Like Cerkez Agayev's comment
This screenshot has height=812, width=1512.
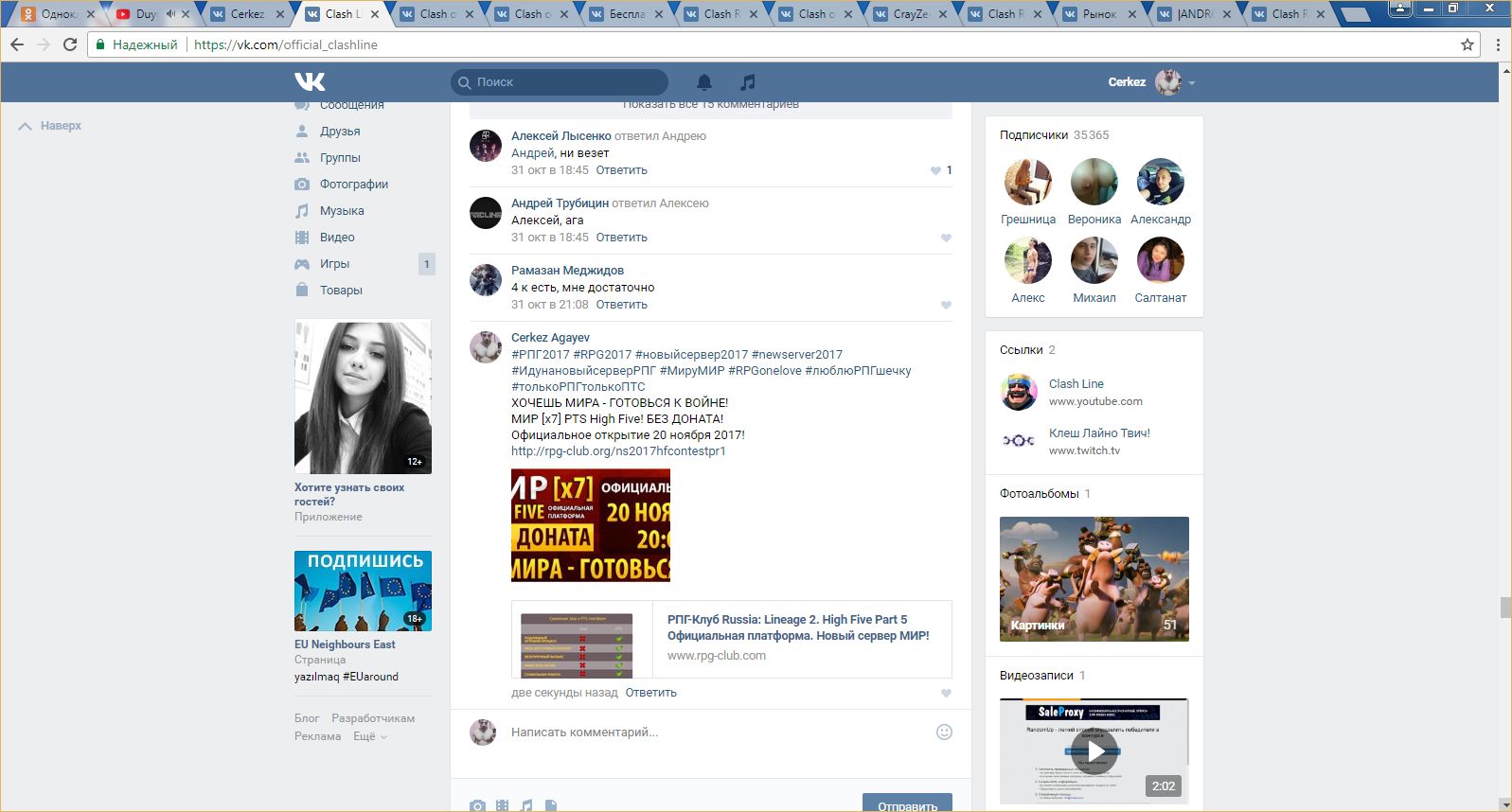pyautogui.click(x=946, y=693)
